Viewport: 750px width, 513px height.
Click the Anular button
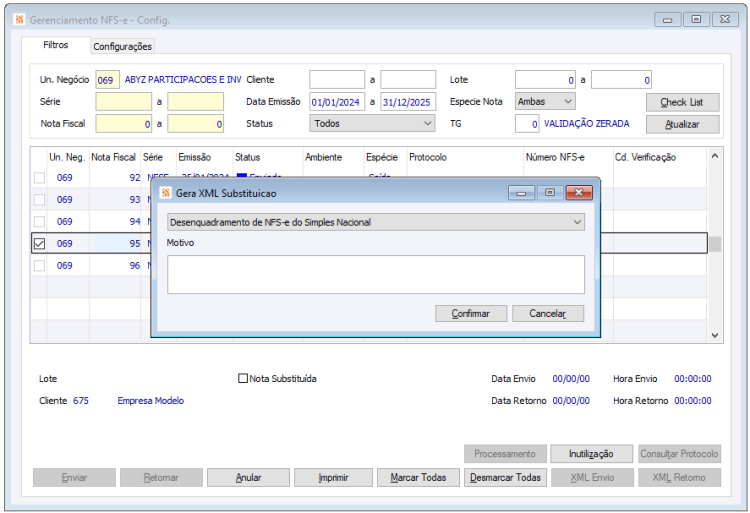(248, 477)
